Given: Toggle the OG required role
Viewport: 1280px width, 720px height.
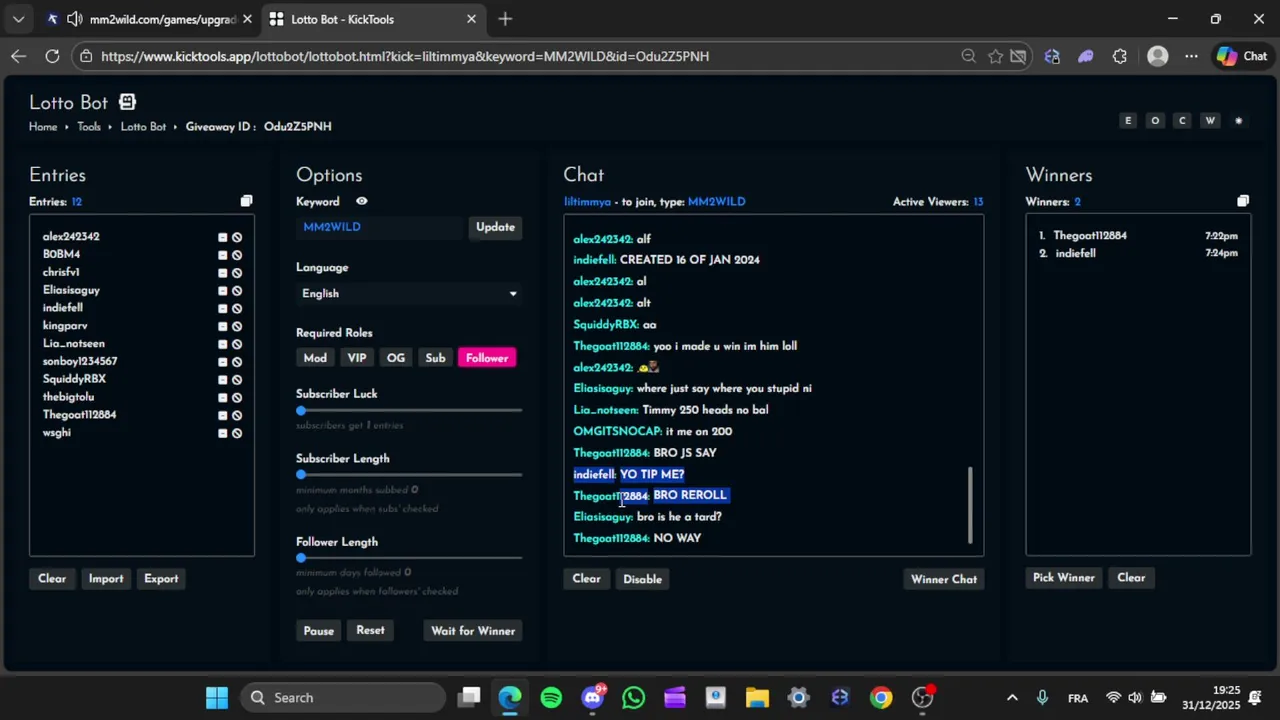Looking at the screenshot, I should [396, 358].
